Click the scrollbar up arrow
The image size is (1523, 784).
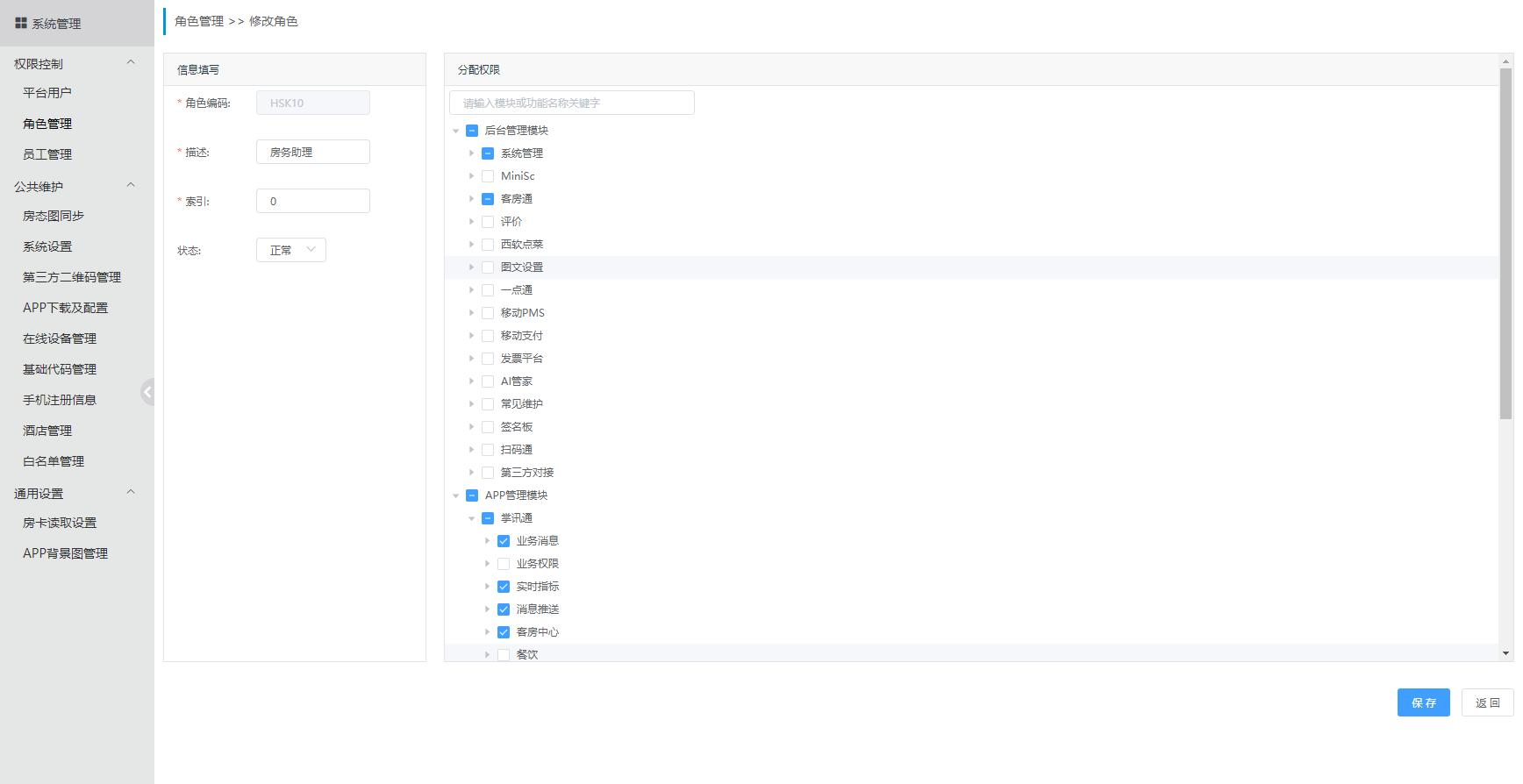tap(1506, 61)
